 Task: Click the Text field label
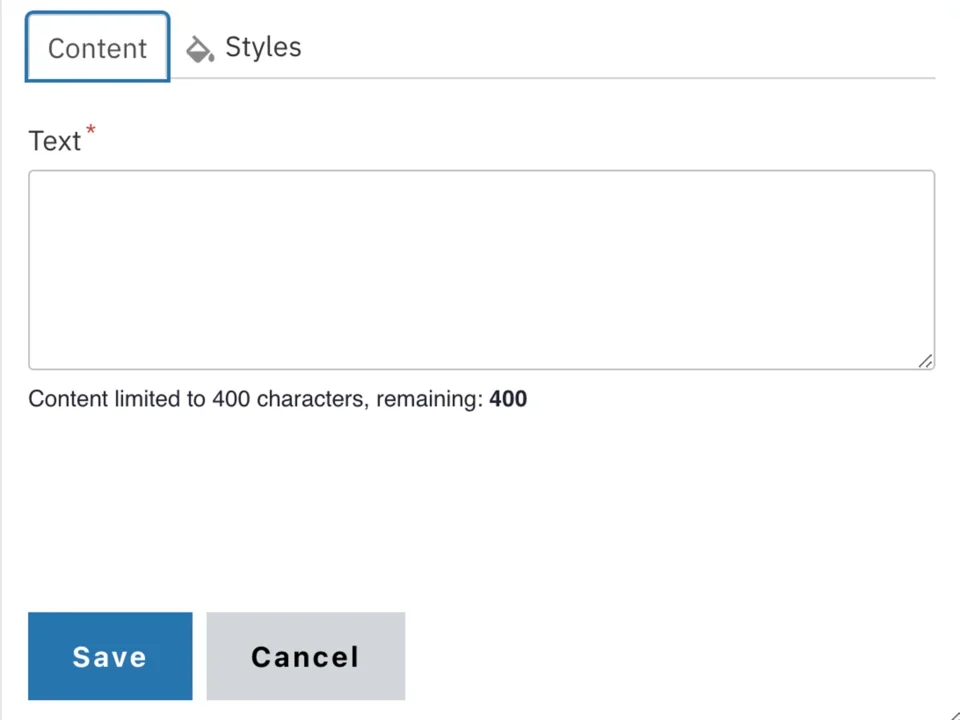[55, 140]
